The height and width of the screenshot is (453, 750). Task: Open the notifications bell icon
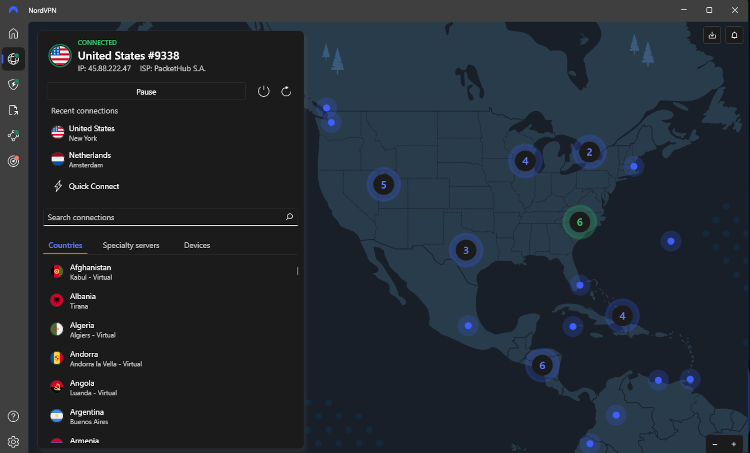pyautogui.click(x=734, y=35)
